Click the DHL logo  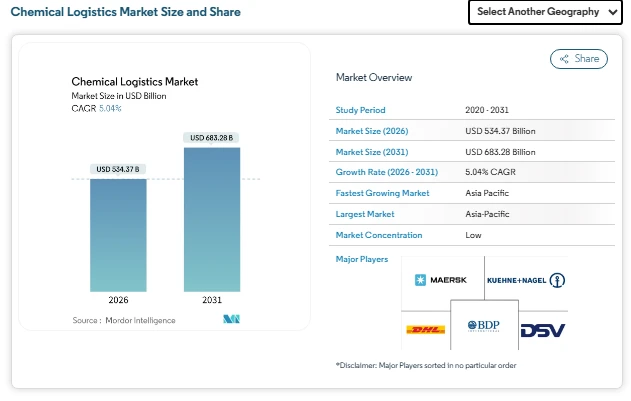click(x=426, y=329)
